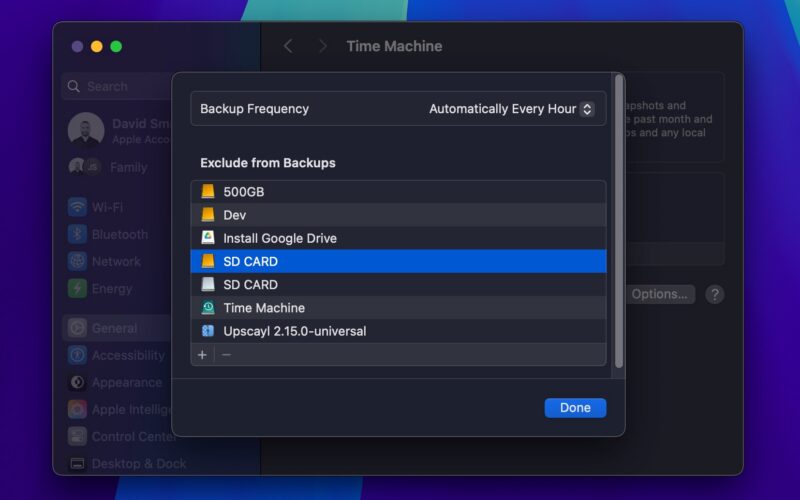Viewport: 800px width, 500px height.
Task: Open the David Apple Account profile
Action: click(x=120, y=130)
